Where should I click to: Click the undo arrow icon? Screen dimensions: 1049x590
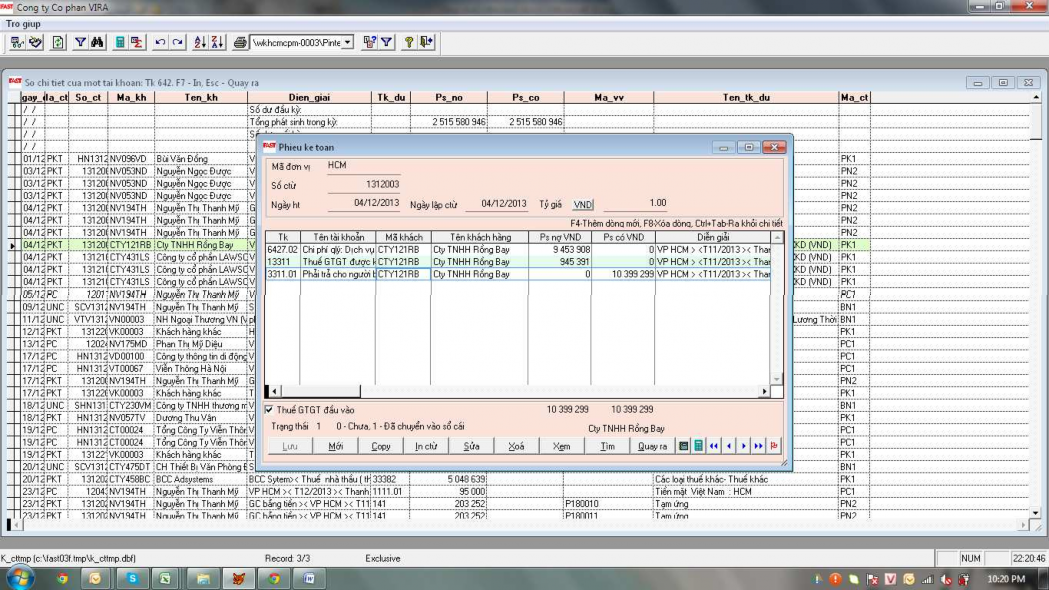[160, 42]
